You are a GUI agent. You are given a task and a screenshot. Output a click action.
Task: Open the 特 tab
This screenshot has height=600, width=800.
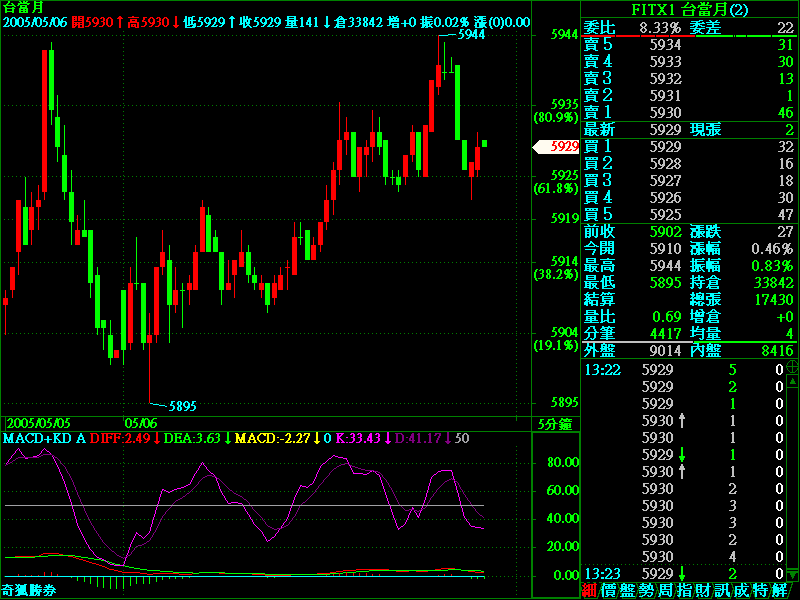click(x=759, y=590)
